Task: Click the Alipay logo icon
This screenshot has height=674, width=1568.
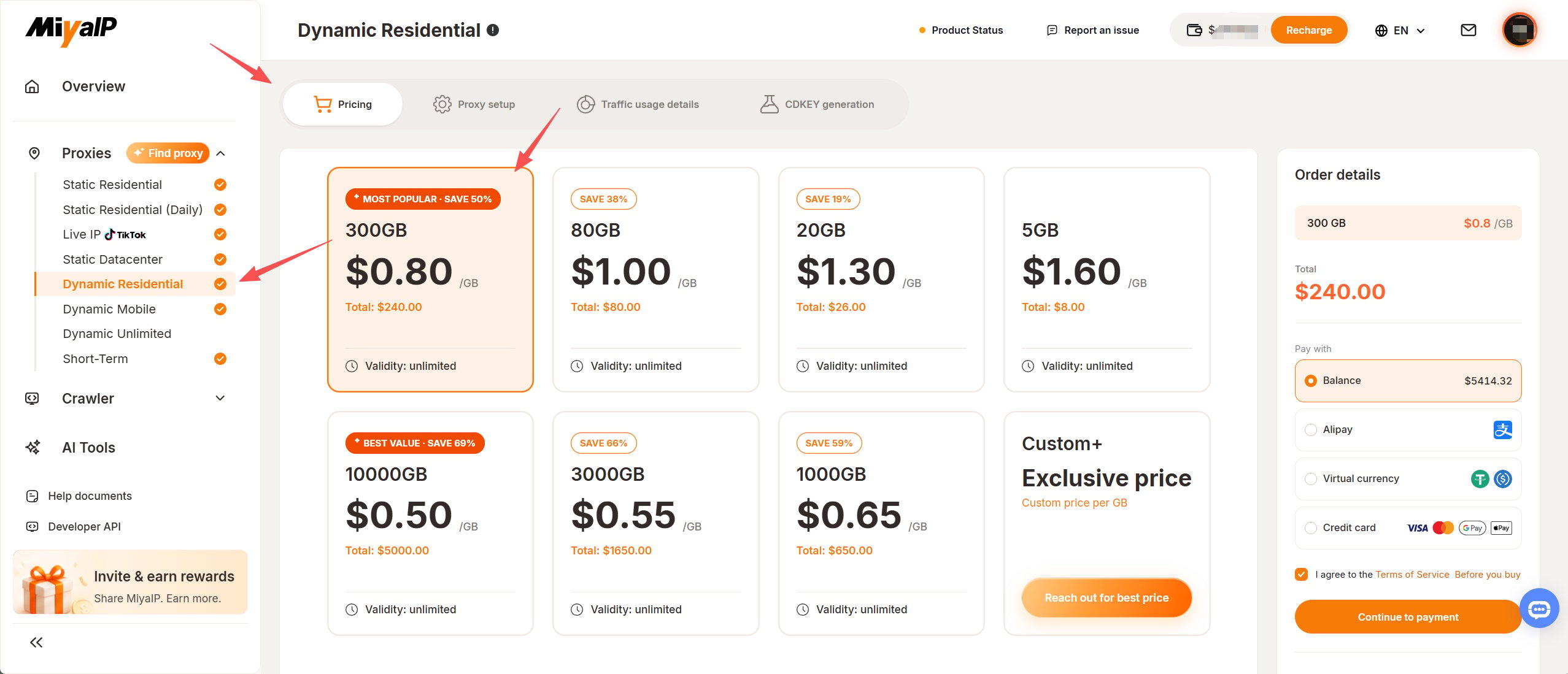Action: 1502,430
